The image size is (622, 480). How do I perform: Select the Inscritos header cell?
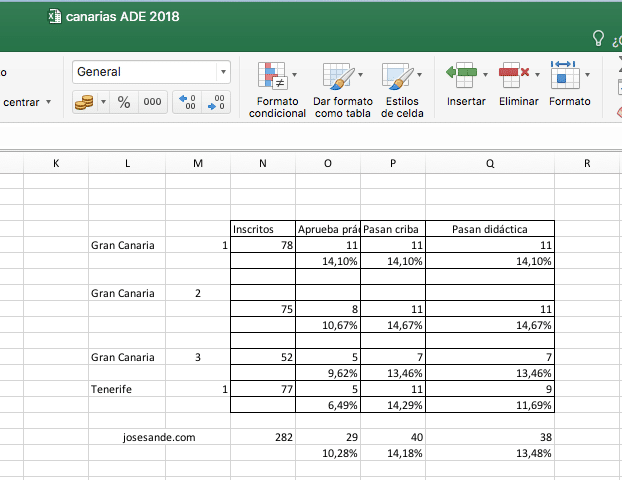tap(262, 229)
